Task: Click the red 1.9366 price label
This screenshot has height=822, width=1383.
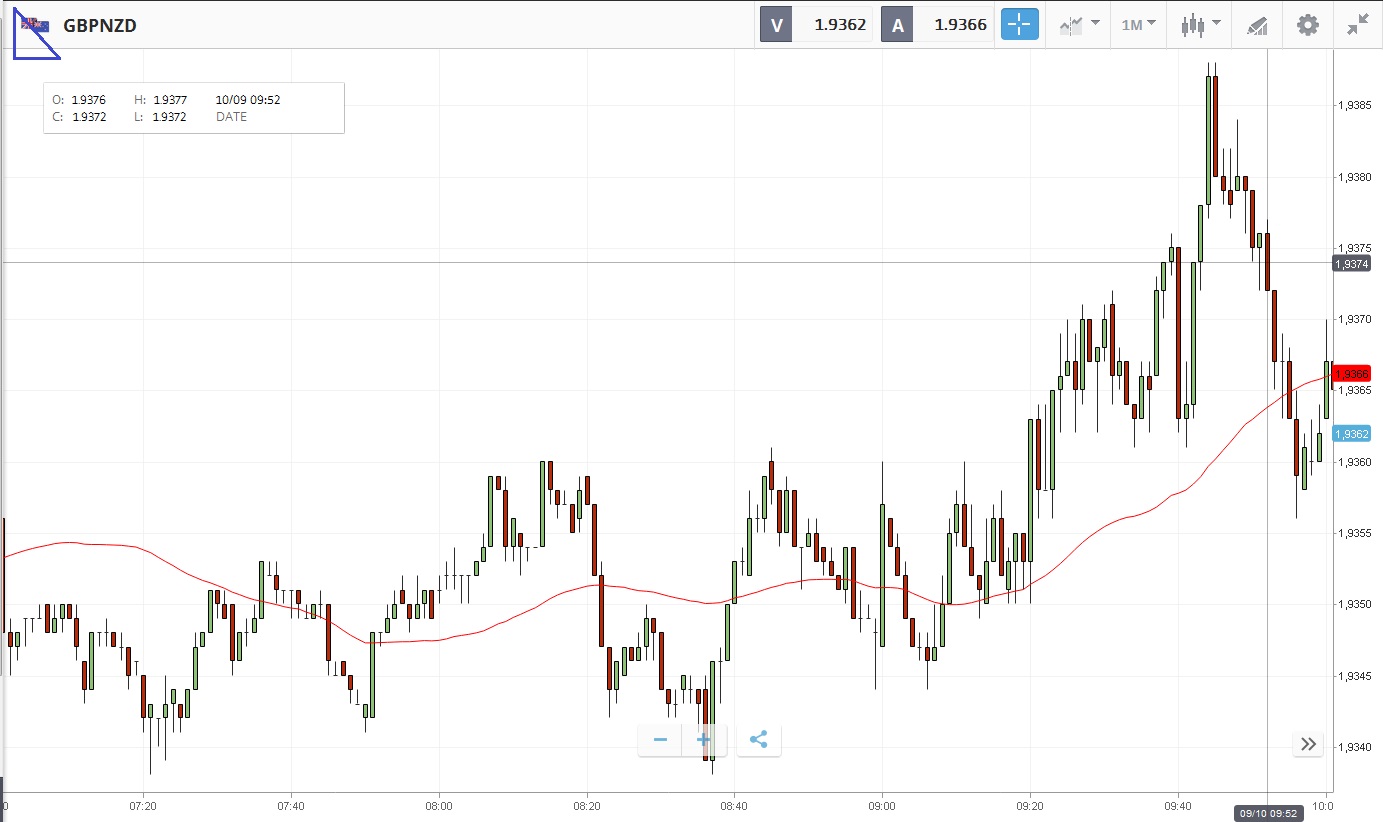Action: pyautogui.click(x=1350, y=373)
